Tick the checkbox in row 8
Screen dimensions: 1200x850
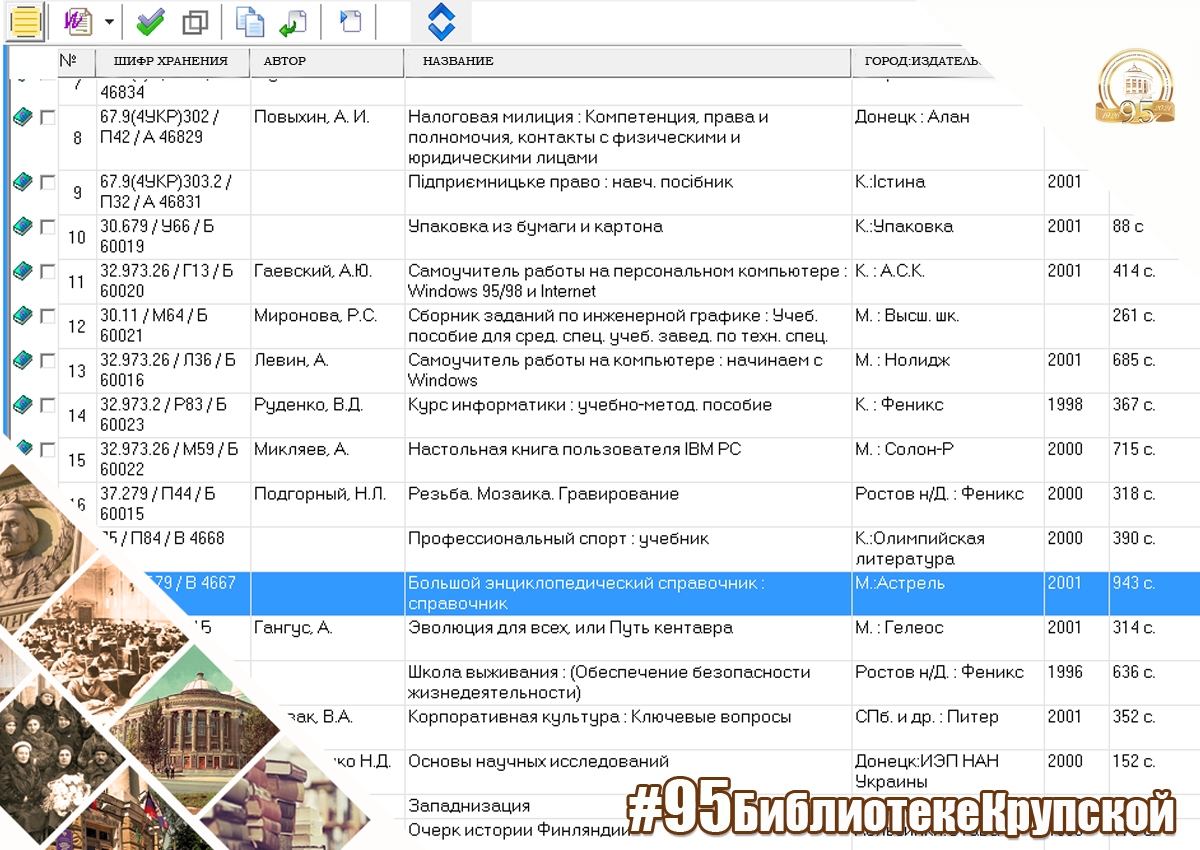47,117
